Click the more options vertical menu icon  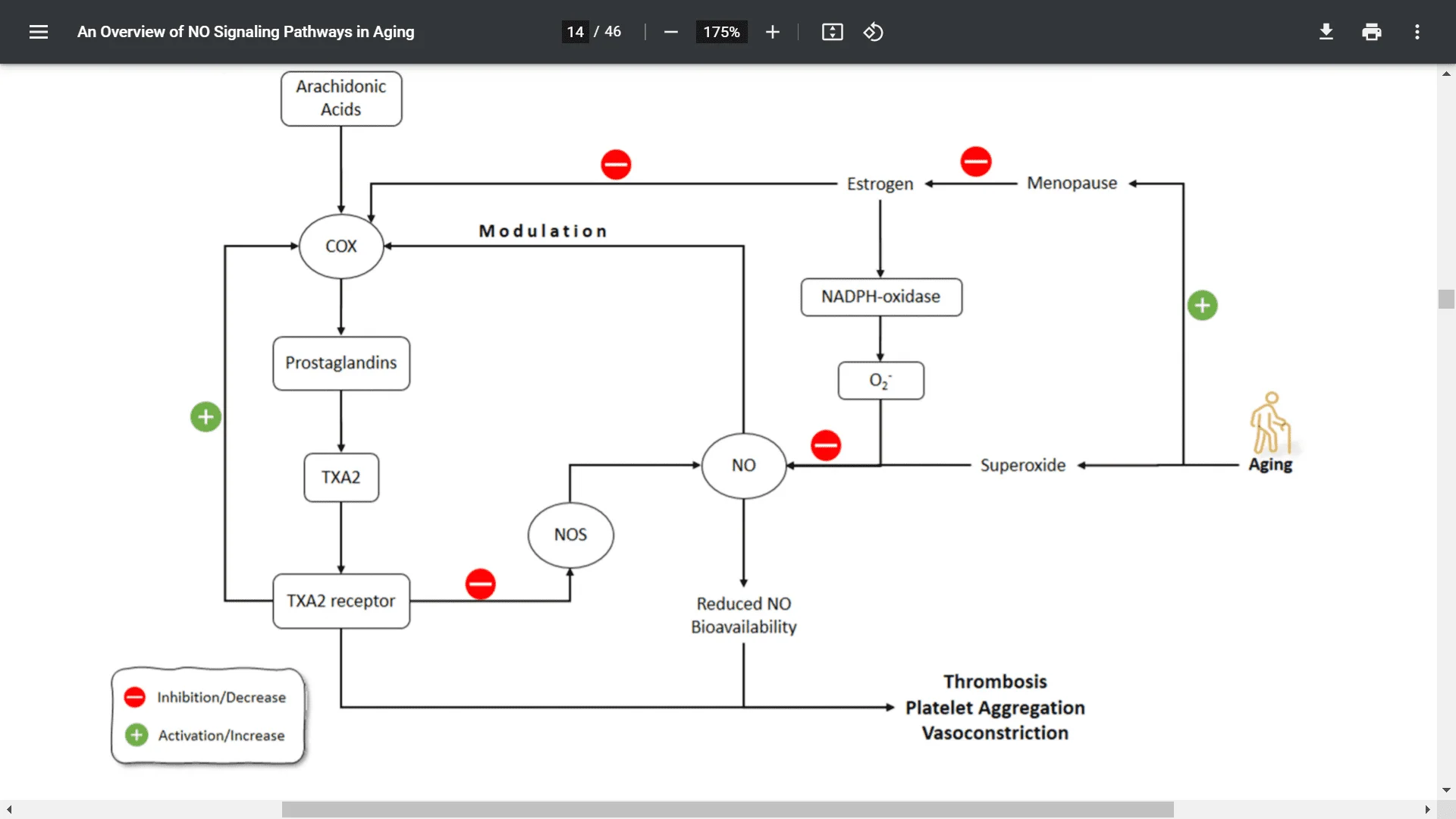pos(1419,31)
